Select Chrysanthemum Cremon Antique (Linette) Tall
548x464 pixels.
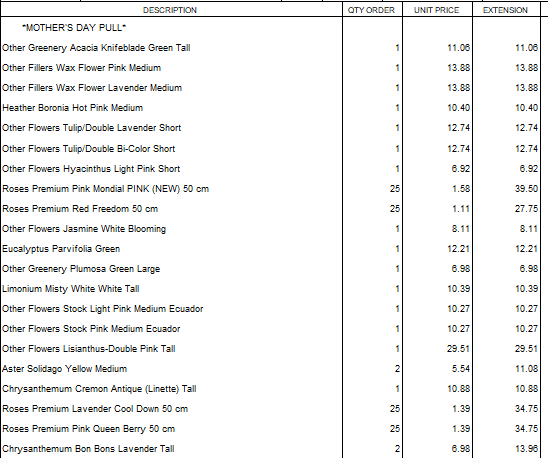click(x=99, y=389)
